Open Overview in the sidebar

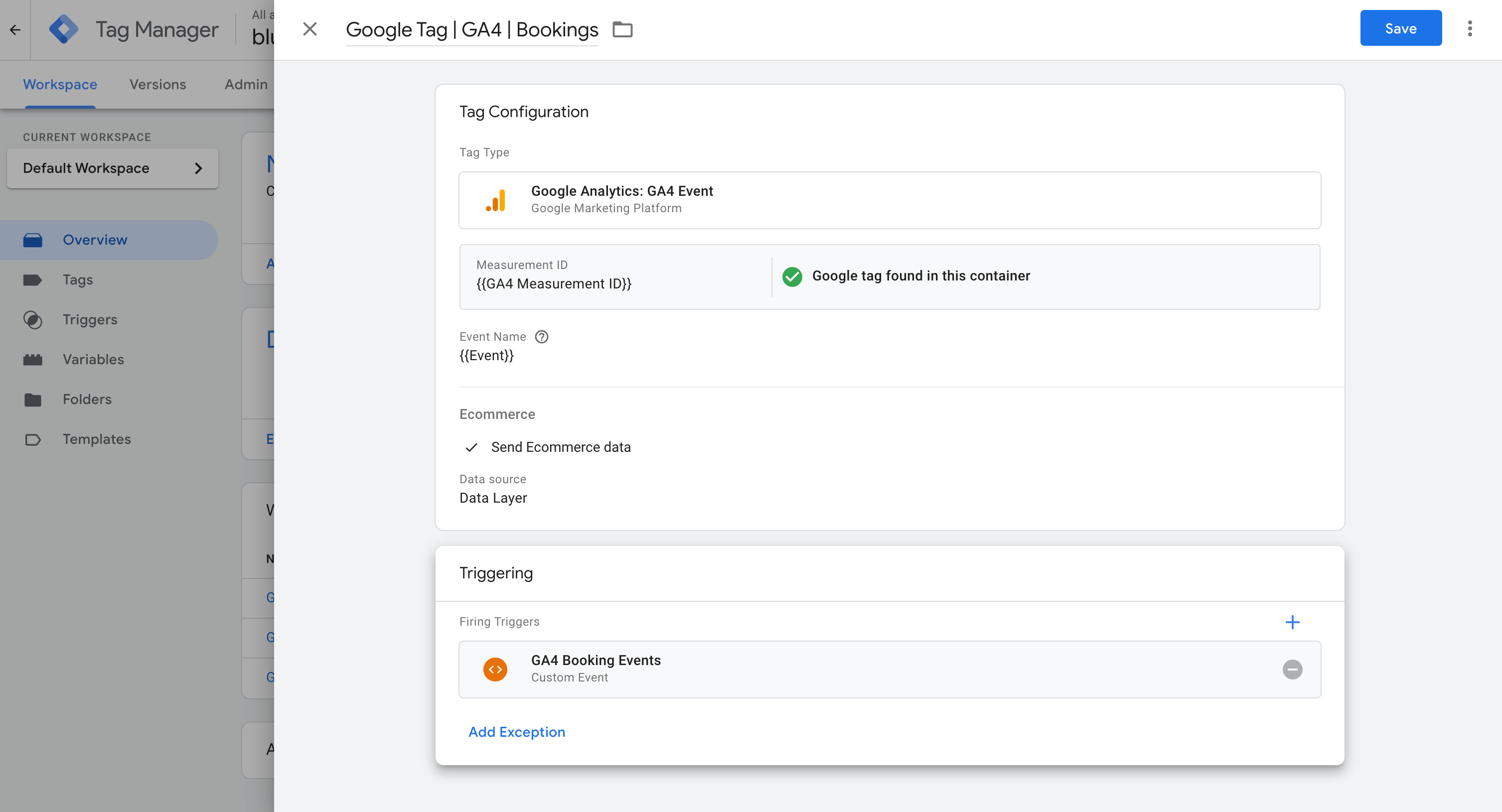[x=109, y=240]
